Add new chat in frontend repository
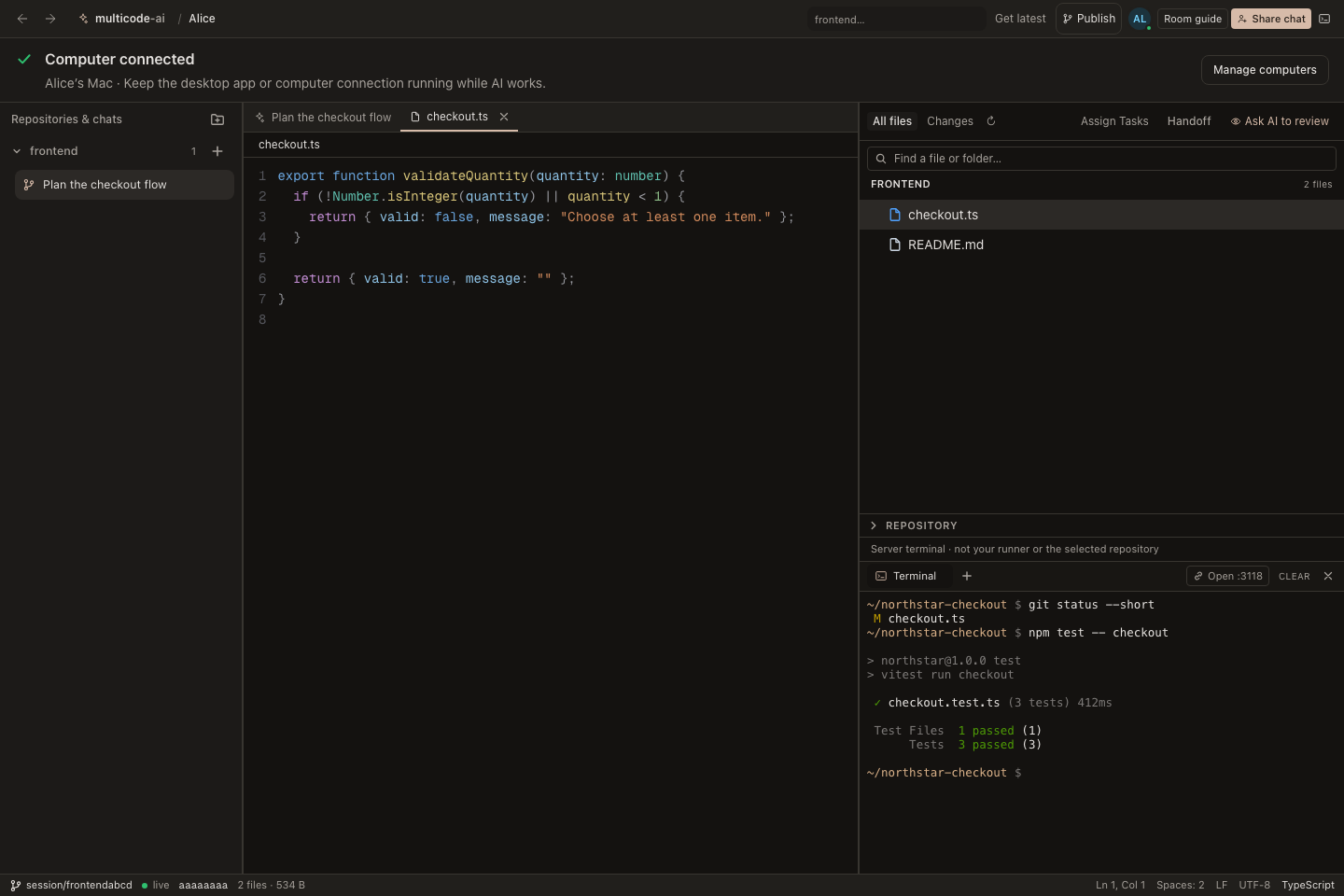The height and width of the screenshot is (896, 1344). click(217, 151)
